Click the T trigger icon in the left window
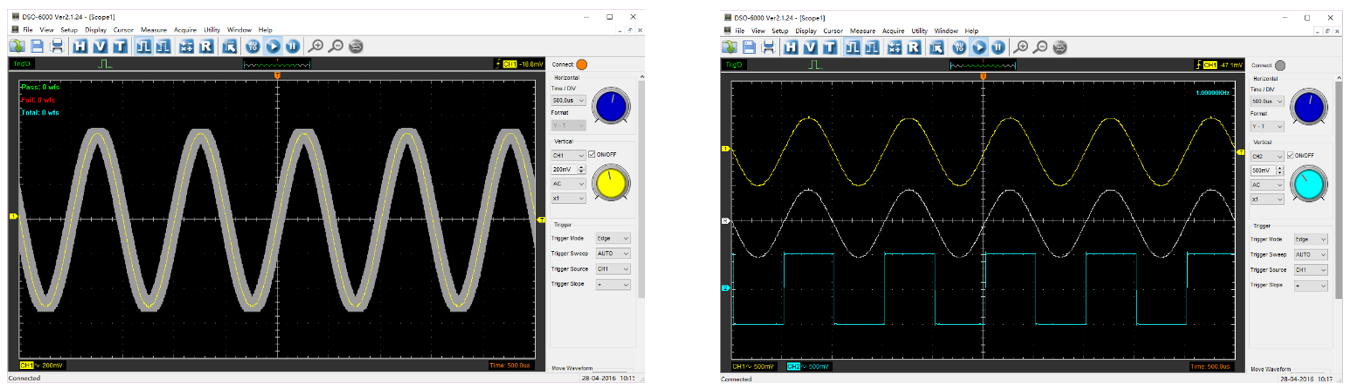 pos(120,46)
